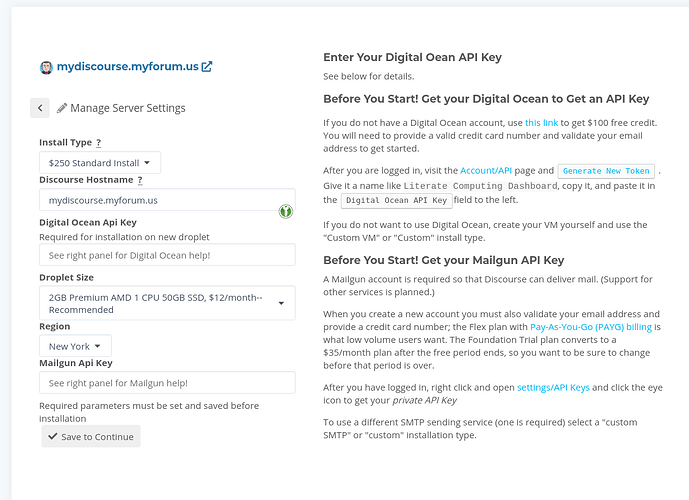689x500 pixels.
Task: Click 'Required for installation on new droplet' text
Action: pos(124,237)
